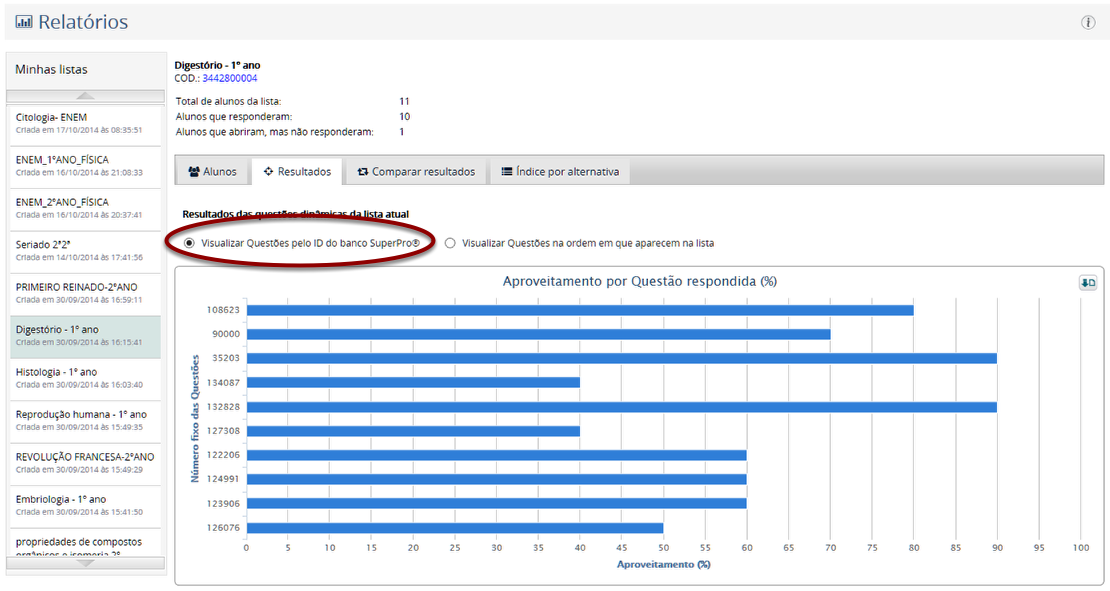Select view questions in list order radio
Viewport: 1110px width, 591px height.
450,243
